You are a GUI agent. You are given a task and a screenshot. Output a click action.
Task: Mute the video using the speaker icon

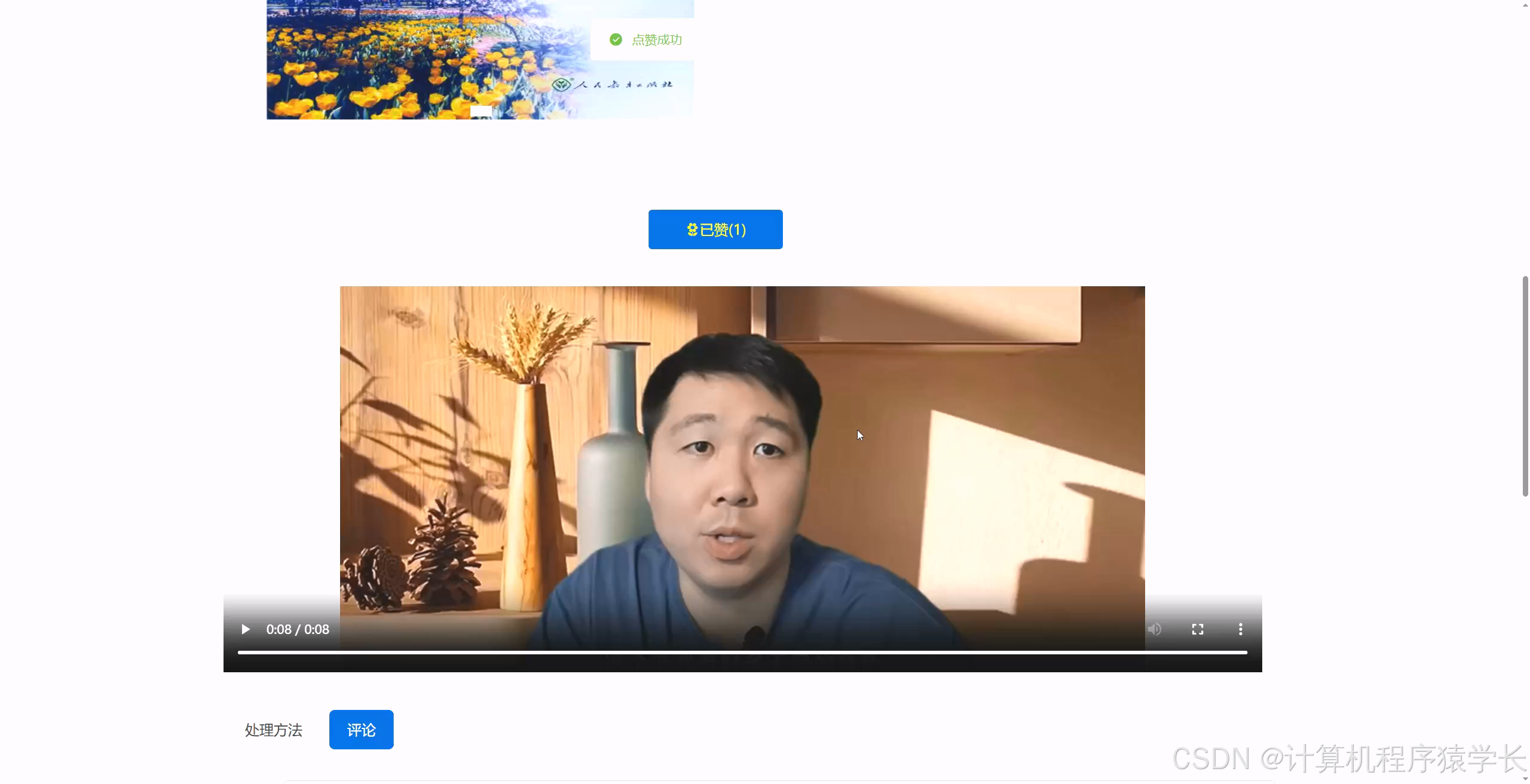pyautogui.click(x=1155, y=629)
